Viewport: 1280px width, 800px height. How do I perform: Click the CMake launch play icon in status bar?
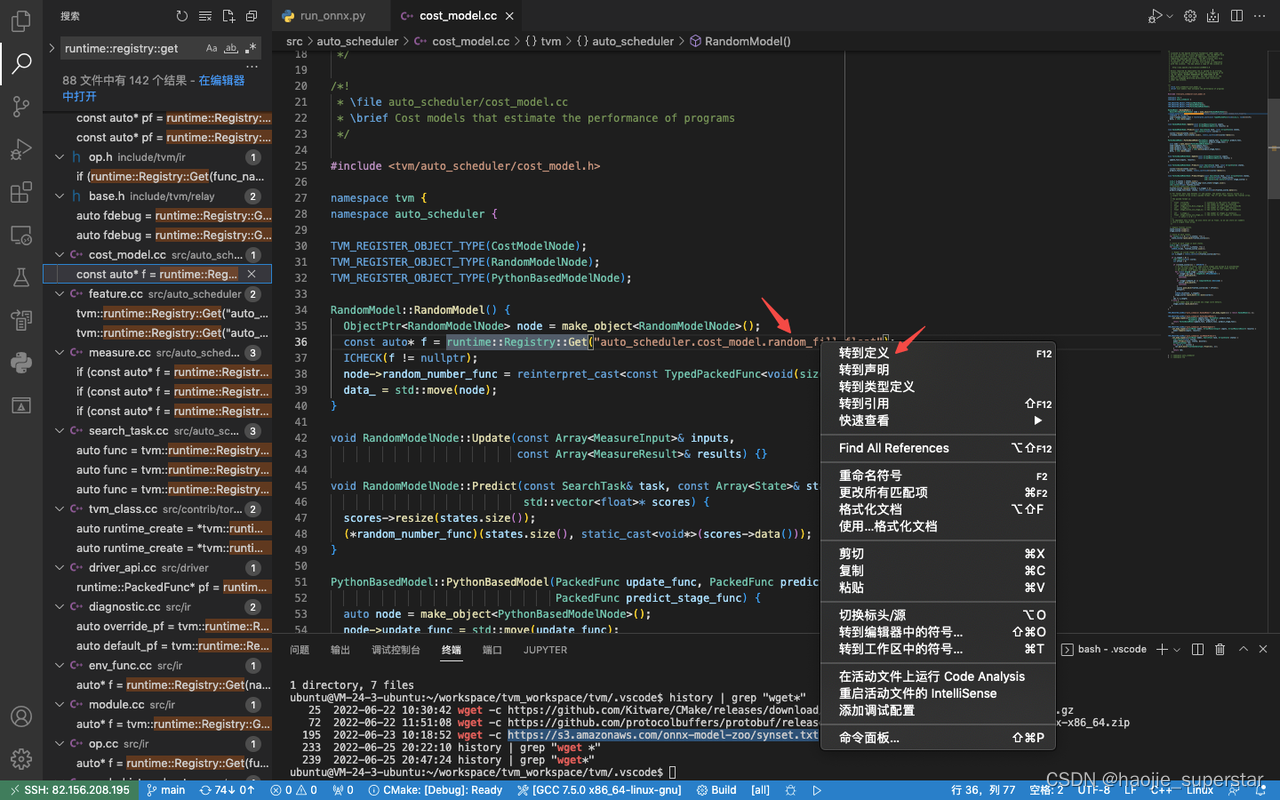[x=817, y=790]
